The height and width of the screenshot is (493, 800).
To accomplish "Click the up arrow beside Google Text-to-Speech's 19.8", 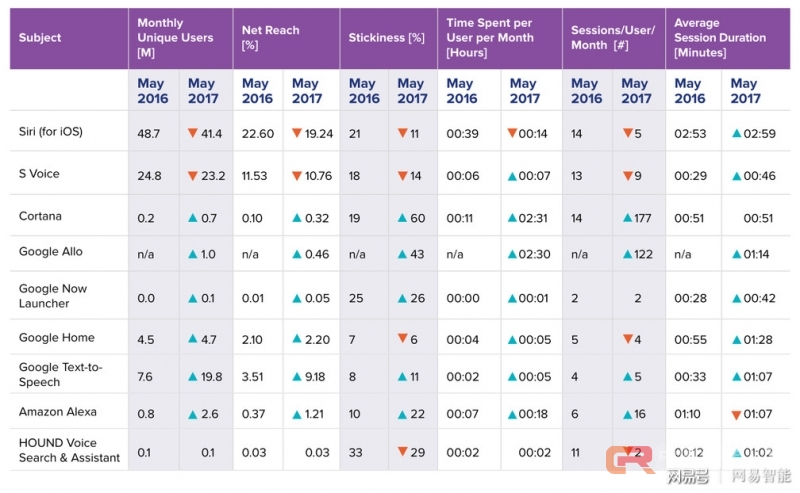I will click(x=192, y=377).
